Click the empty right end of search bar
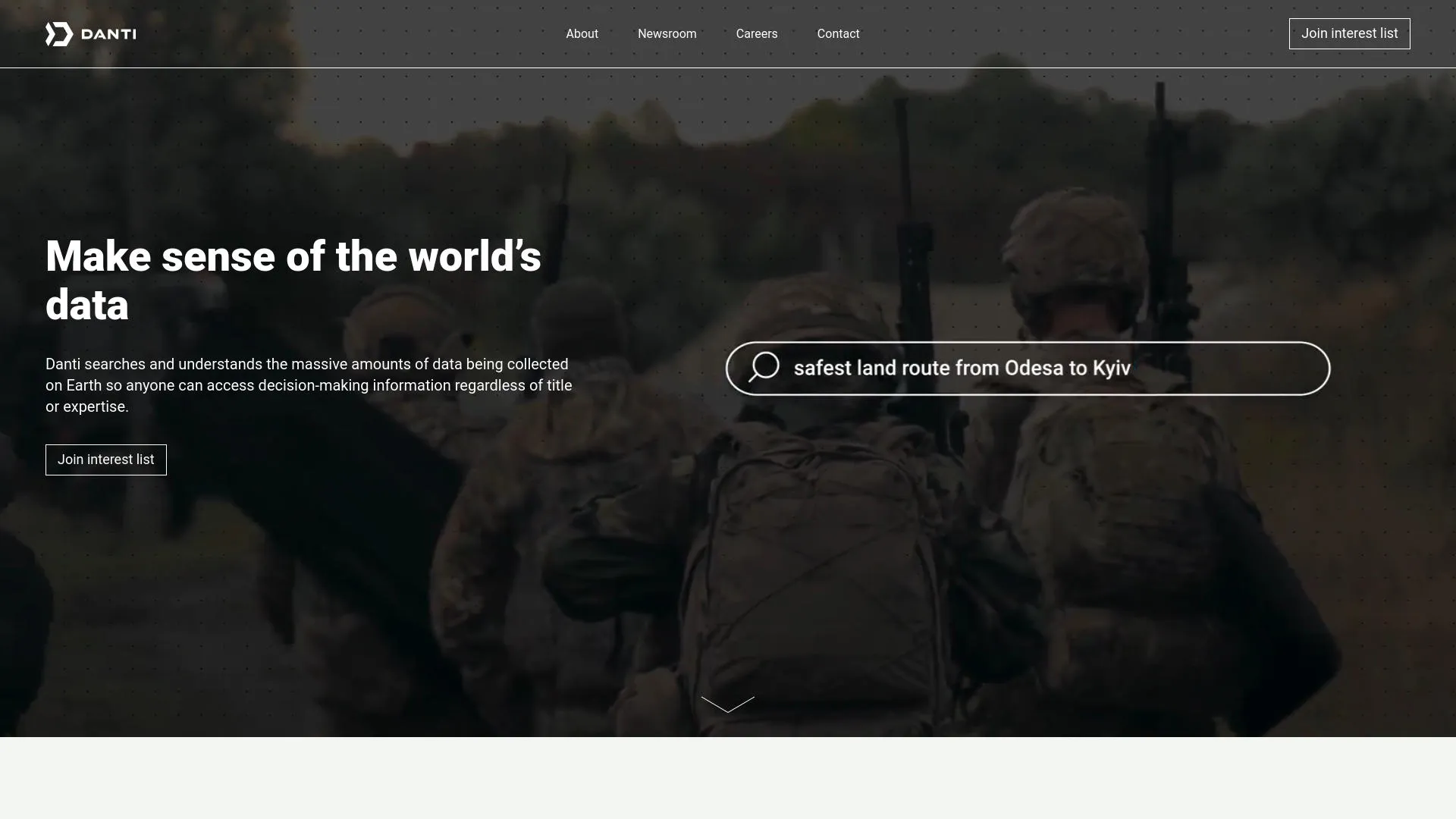Image resolution: width=1456 pixels, height=819 pixels. [1244, 369]
